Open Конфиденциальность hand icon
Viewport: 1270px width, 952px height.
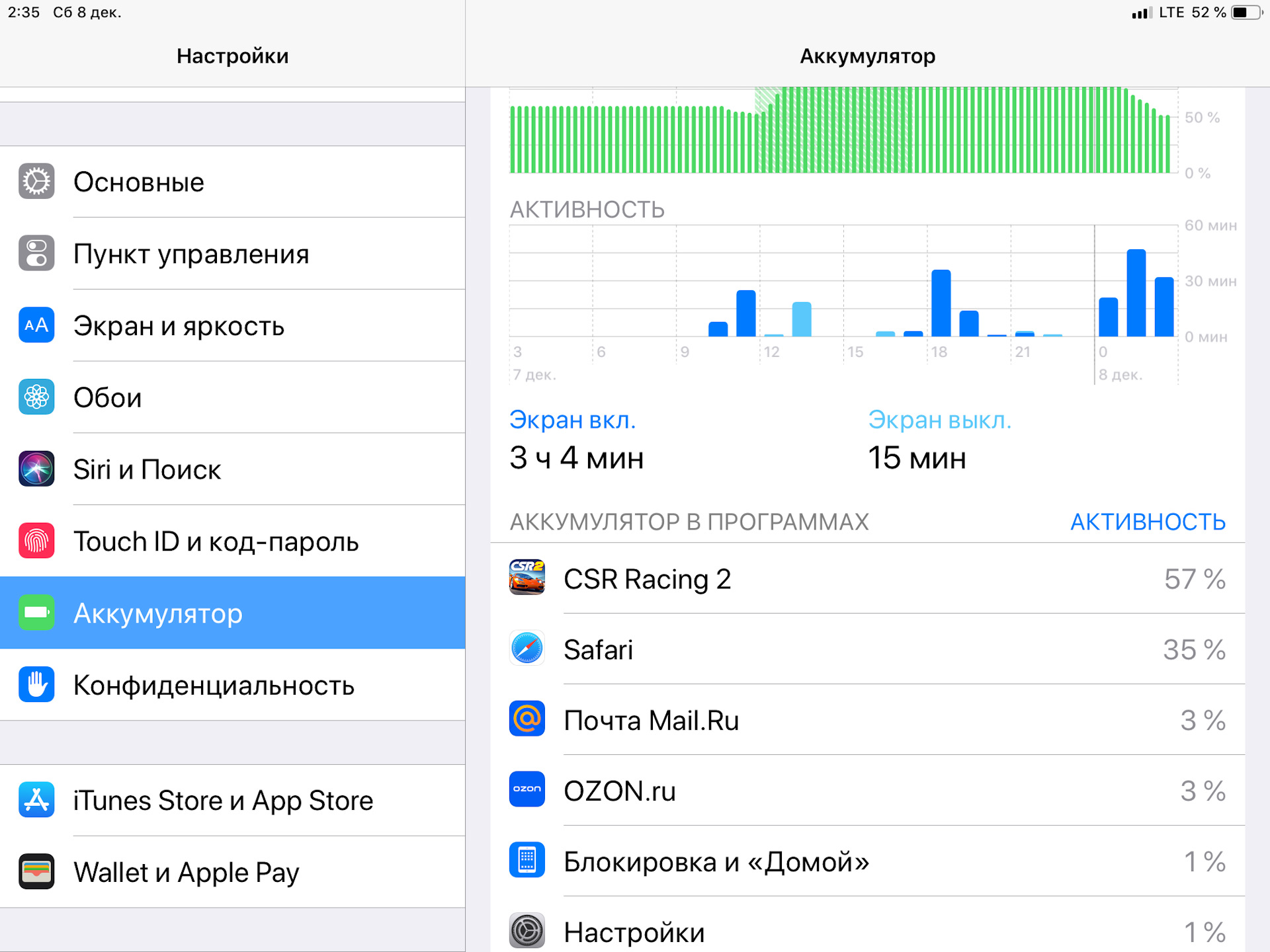(36, 685)
